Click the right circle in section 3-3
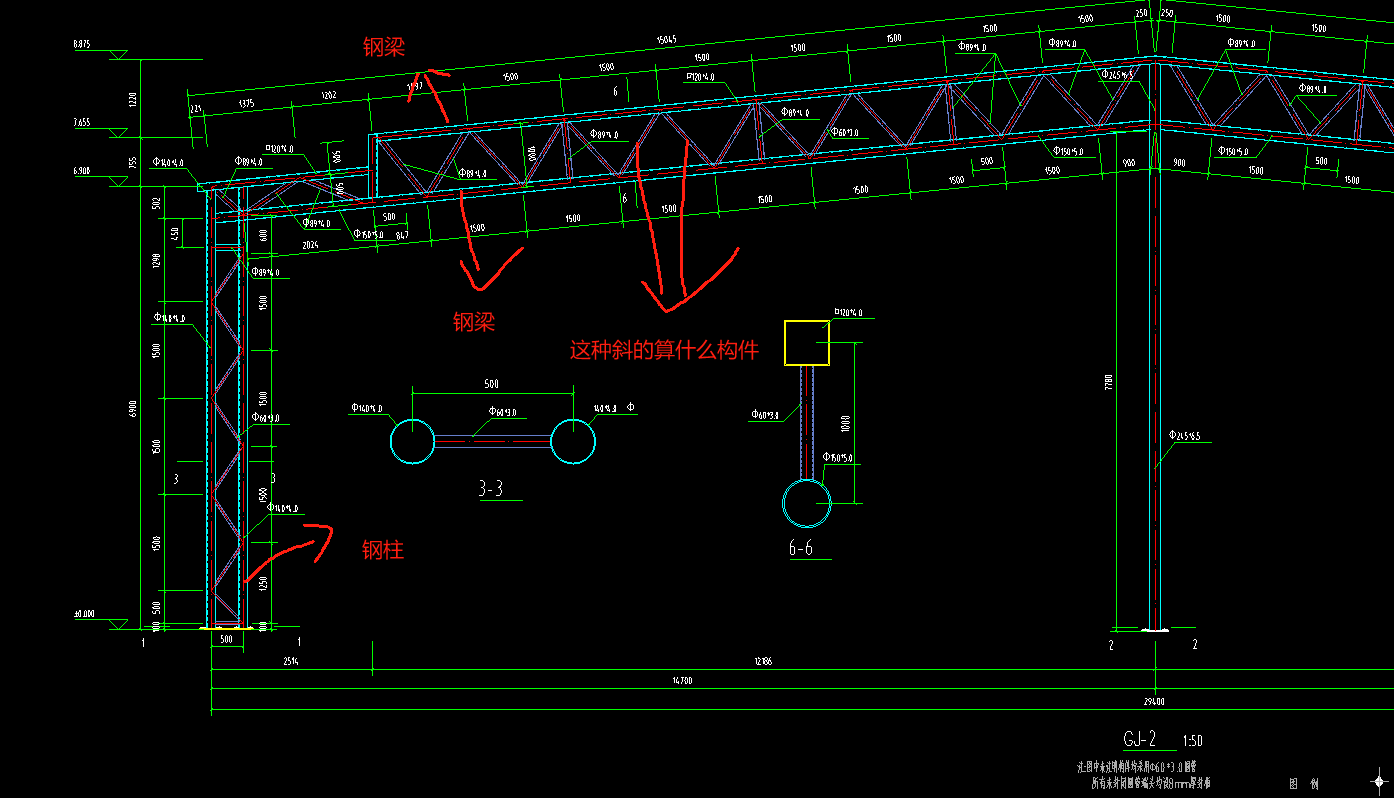Viewport: 1394px width, 798px height. click(x=572, y=441)
